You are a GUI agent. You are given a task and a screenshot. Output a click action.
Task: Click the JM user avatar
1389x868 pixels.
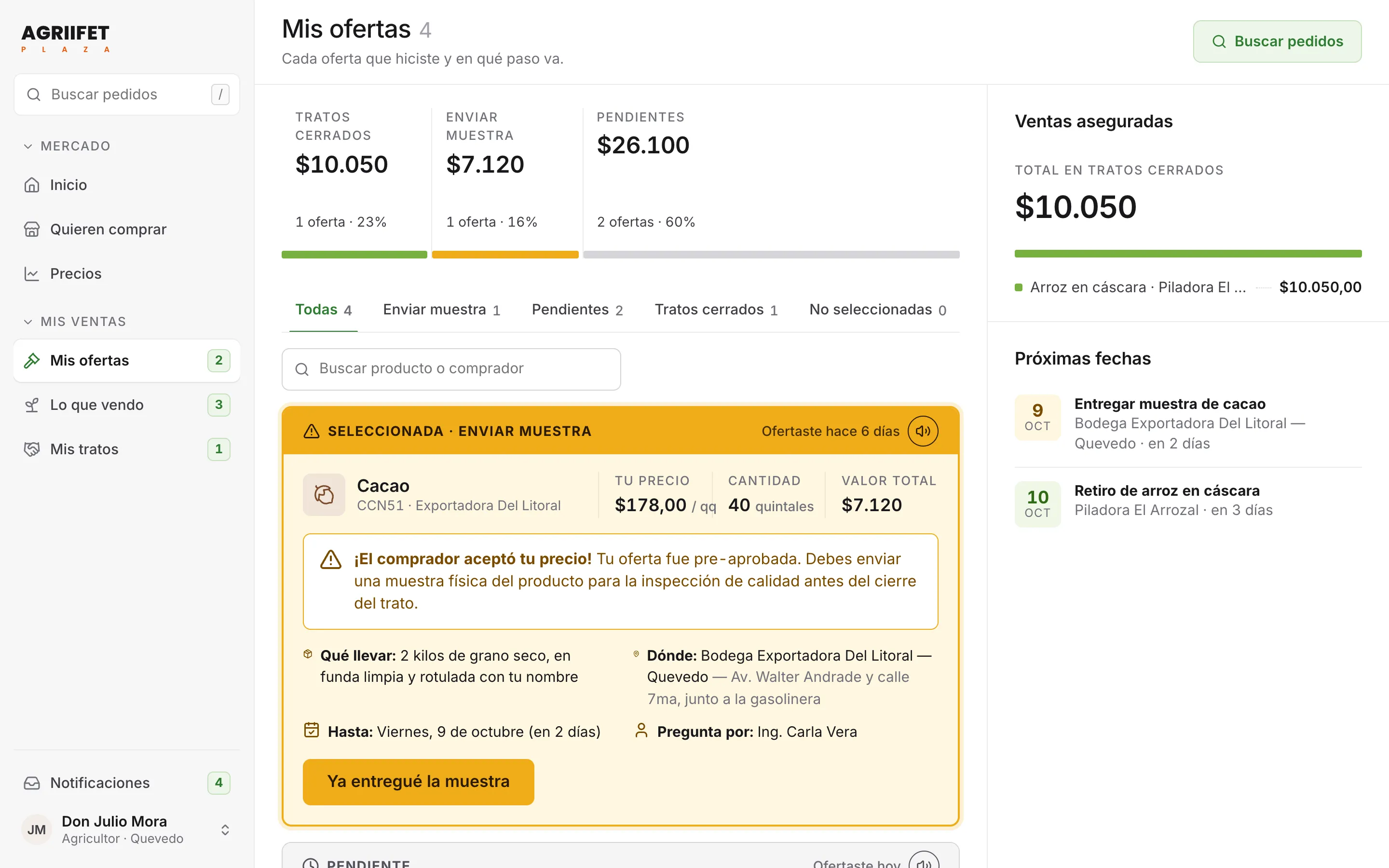tap(37, 829)
